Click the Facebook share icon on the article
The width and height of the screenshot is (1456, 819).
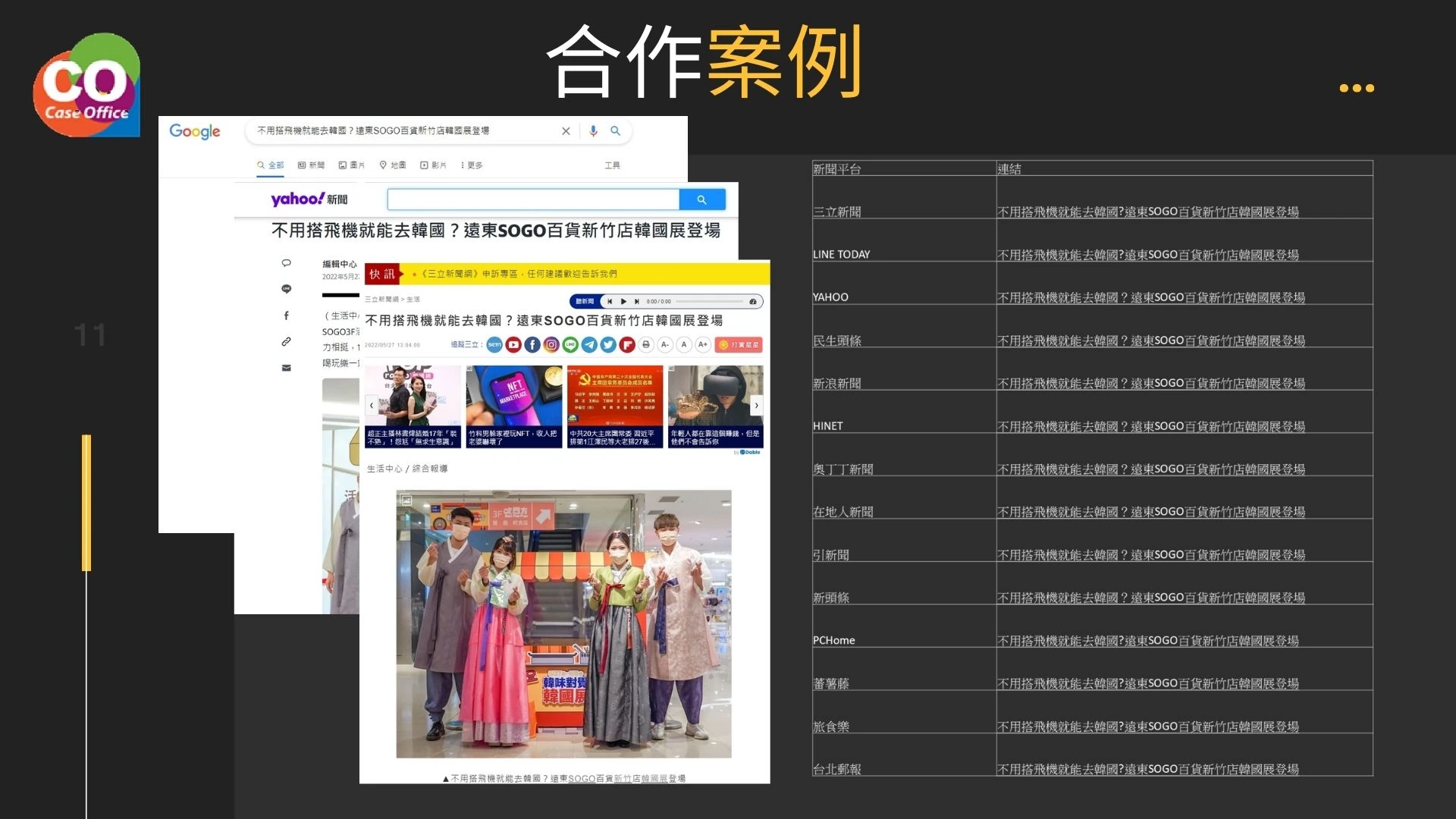click(532, 345)
